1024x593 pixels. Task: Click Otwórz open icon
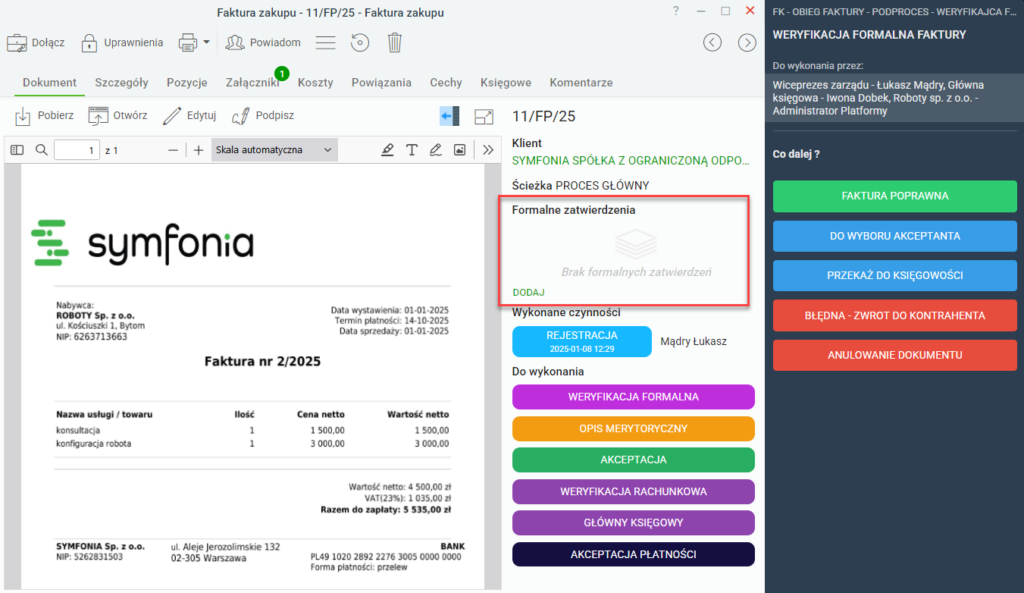[x=98, y=116]
